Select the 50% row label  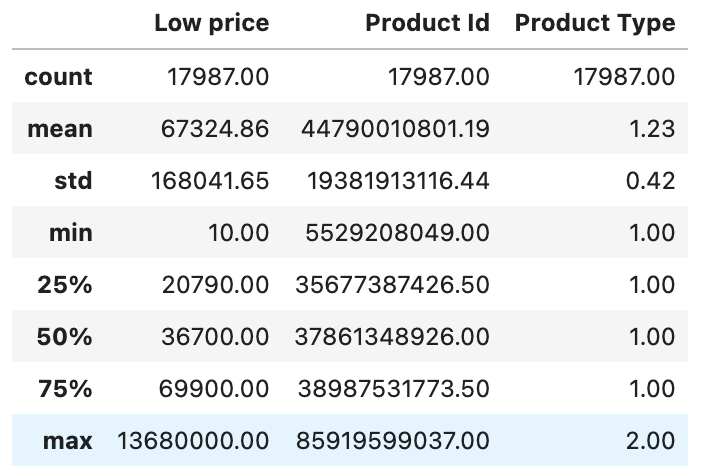tap(65, 337)
